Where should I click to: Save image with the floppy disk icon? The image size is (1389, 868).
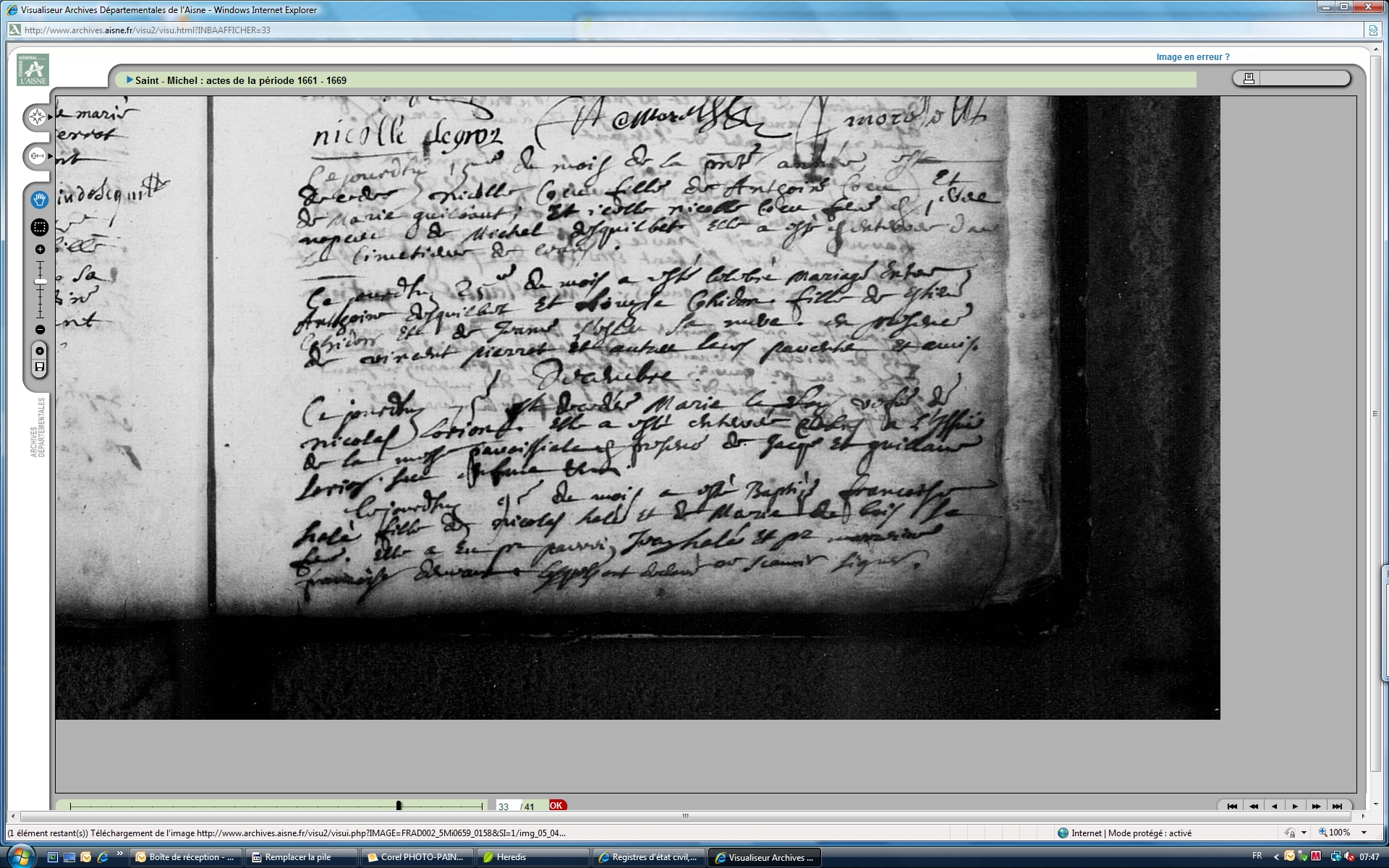(x=40, y=367)
